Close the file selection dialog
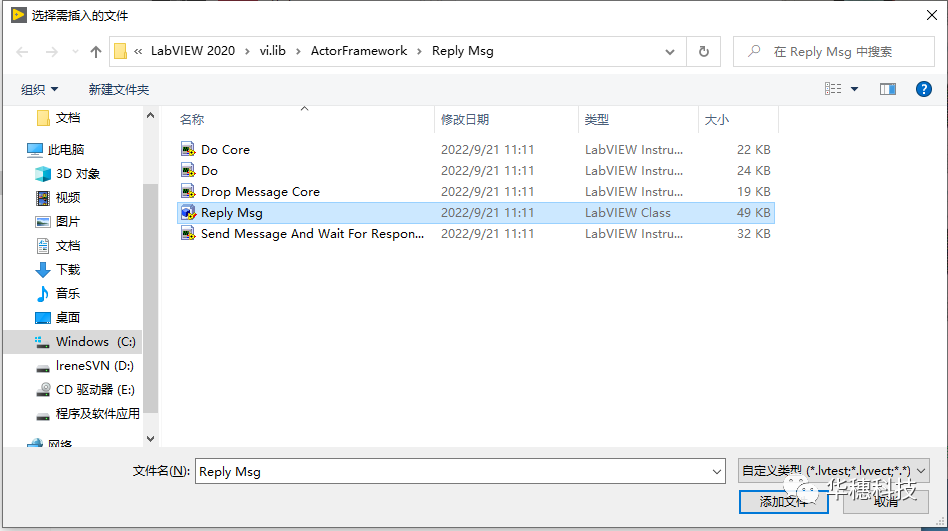This screenshot has width=948, height=531. 932,15
